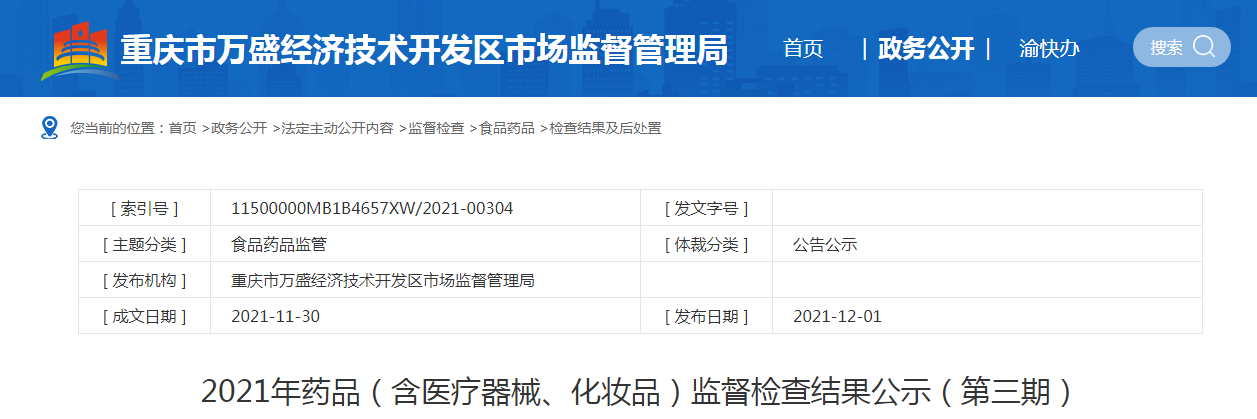The width and height of the screenshot is (1257, 419).
Task: Click the location pin icon in breadcrumb
Action: (50, 128)
